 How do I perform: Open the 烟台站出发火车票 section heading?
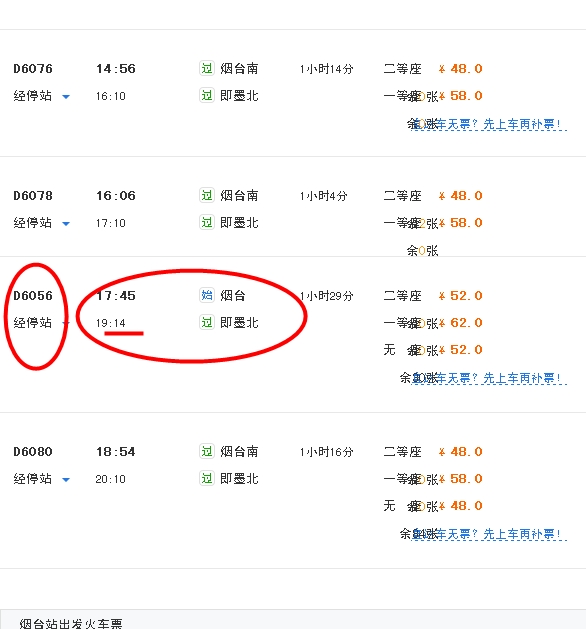(71, 623)
